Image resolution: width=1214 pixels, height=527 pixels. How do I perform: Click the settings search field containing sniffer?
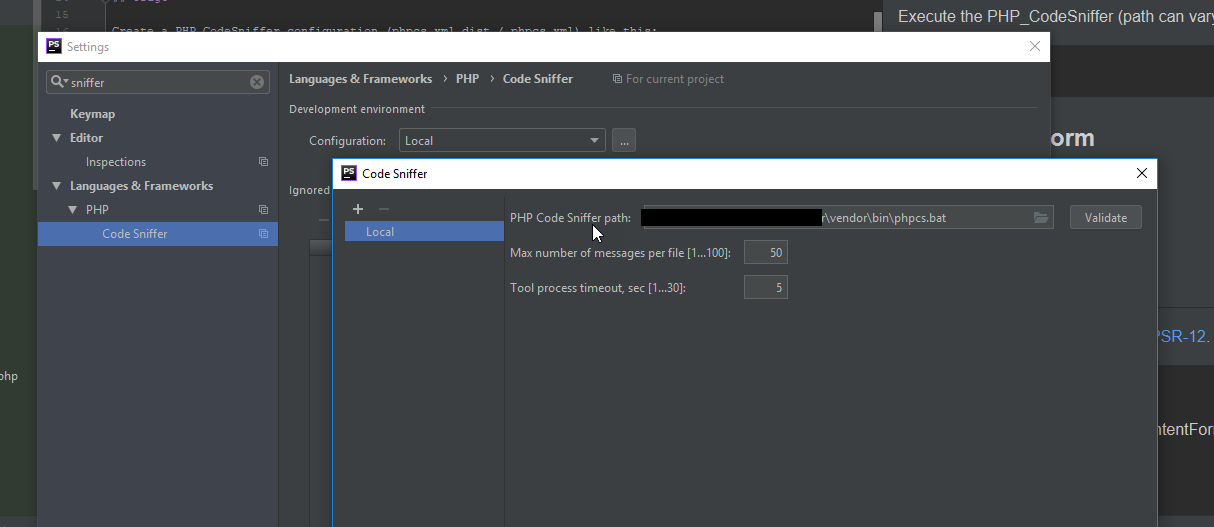[158, 83]
